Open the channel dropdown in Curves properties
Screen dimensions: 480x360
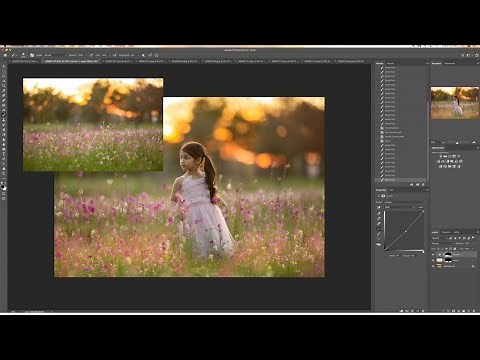point(400,207)
